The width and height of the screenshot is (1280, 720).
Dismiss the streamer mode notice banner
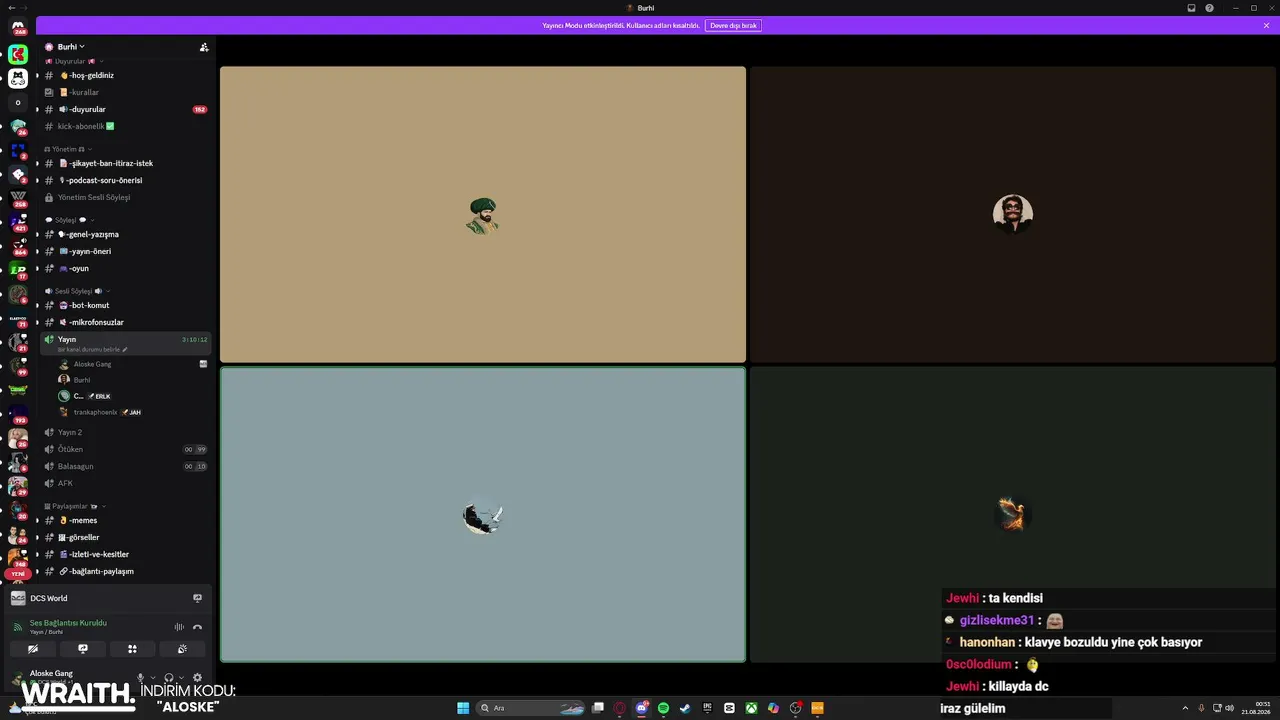[x=1266, y=25]
